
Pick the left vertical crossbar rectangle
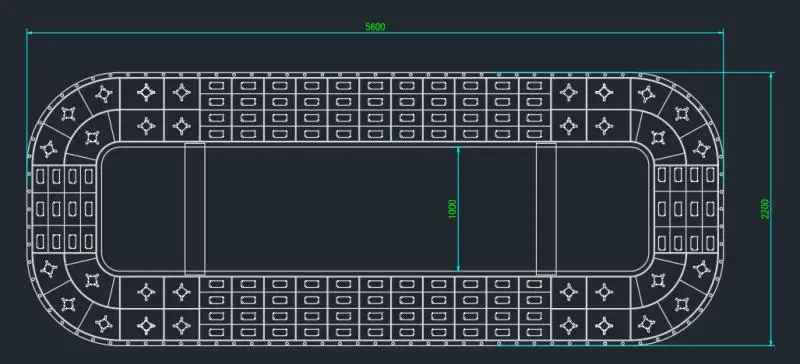[194, 209]
